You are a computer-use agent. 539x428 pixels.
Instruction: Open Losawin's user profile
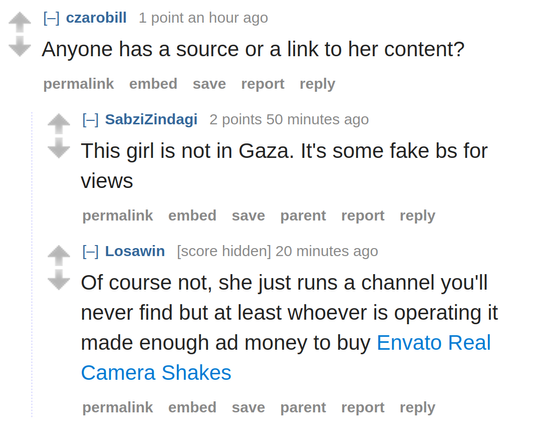click(135, 251)
